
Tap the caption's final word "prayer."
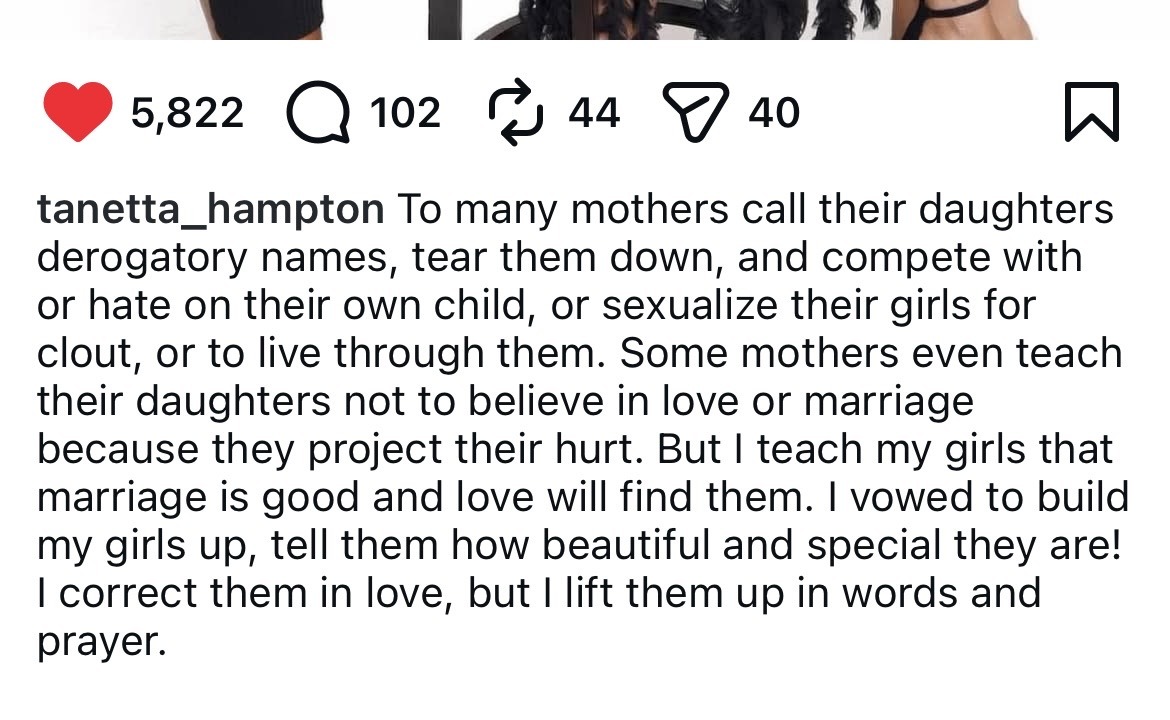(x=100, y=641)
